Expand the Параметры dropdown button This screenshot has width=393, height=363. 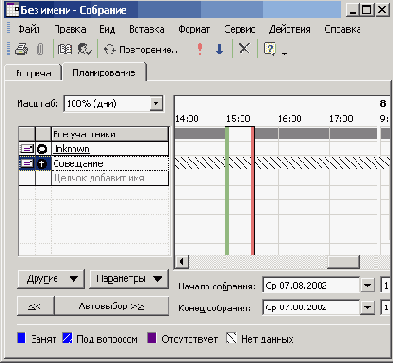(129, 279)
